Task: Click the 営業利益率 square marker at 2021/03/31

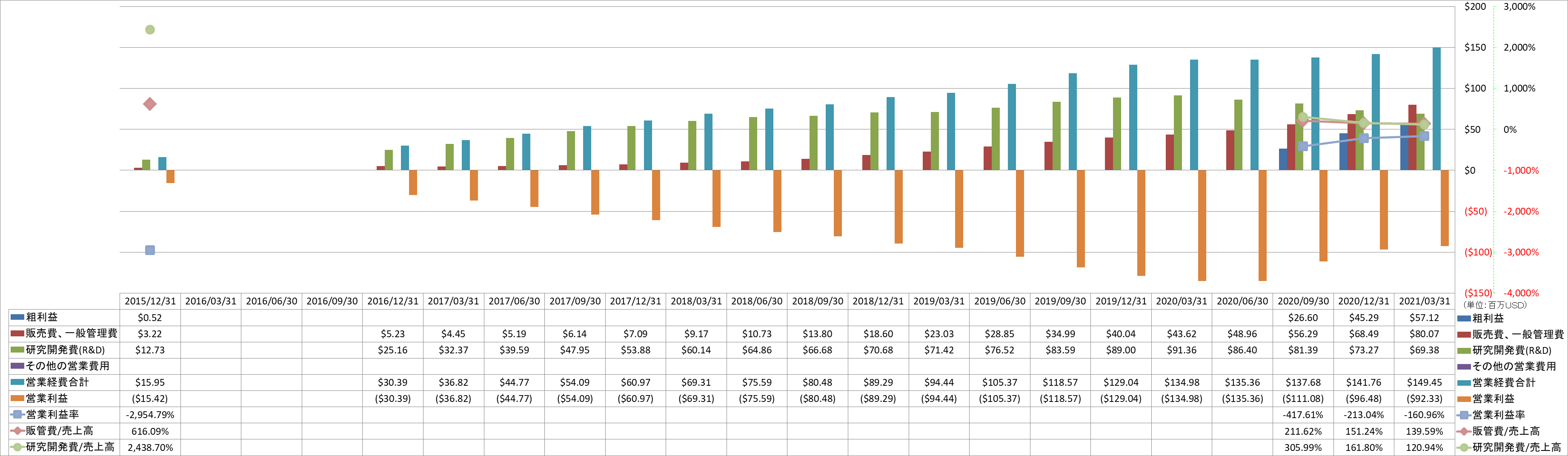Action: pos(1424,136)
